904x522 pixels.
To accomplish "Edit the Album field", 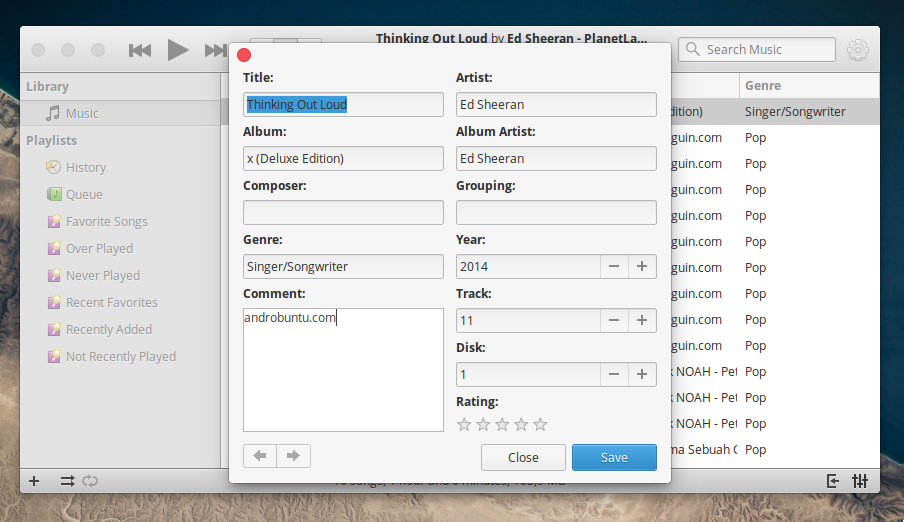I will tap(343, 158).
